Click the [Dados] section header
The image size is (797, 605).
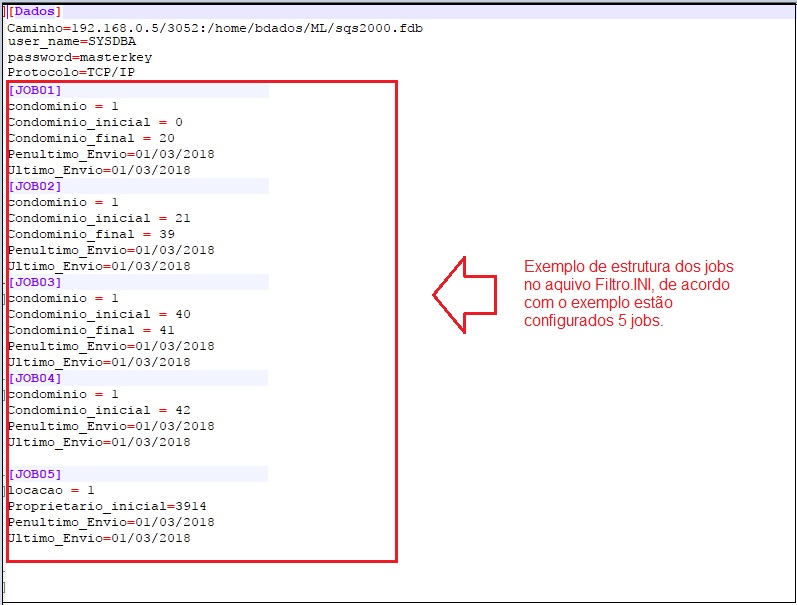(34, 12)
